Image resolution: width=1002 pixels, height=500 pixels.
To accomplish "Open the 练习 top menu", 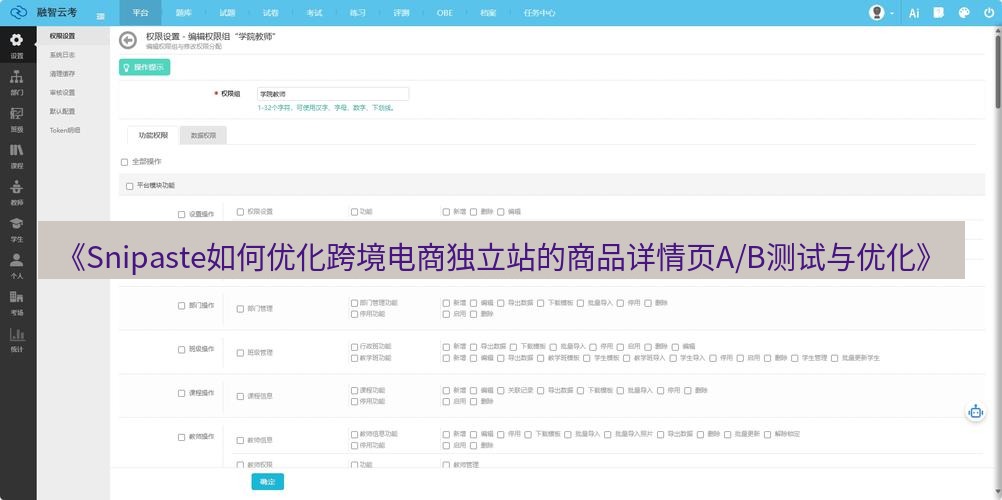I will tap(358, 13).
